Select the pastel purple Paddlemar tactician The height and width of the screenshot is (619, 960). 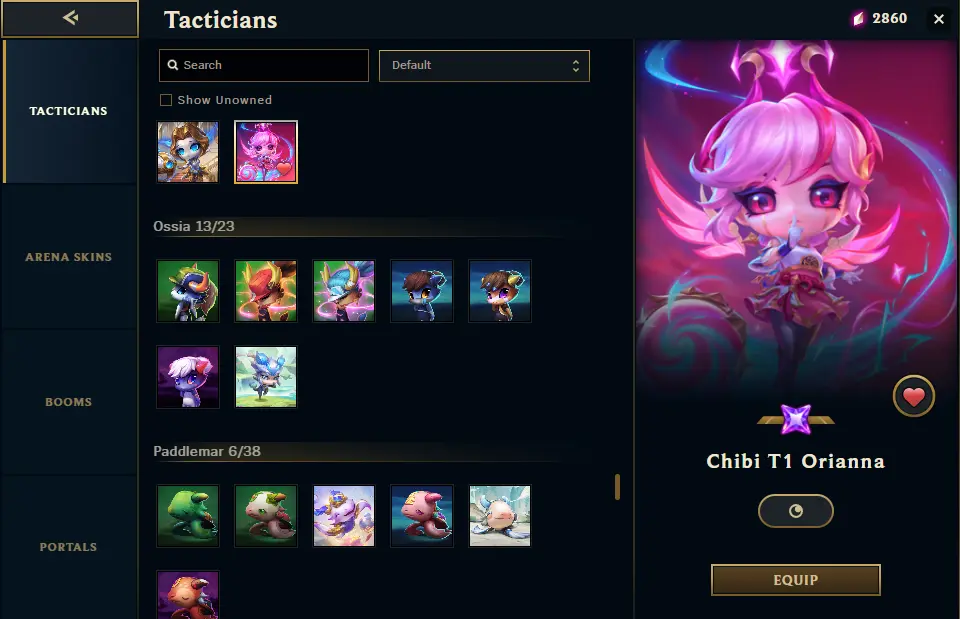pyautogui.click(x=343, y=516)
